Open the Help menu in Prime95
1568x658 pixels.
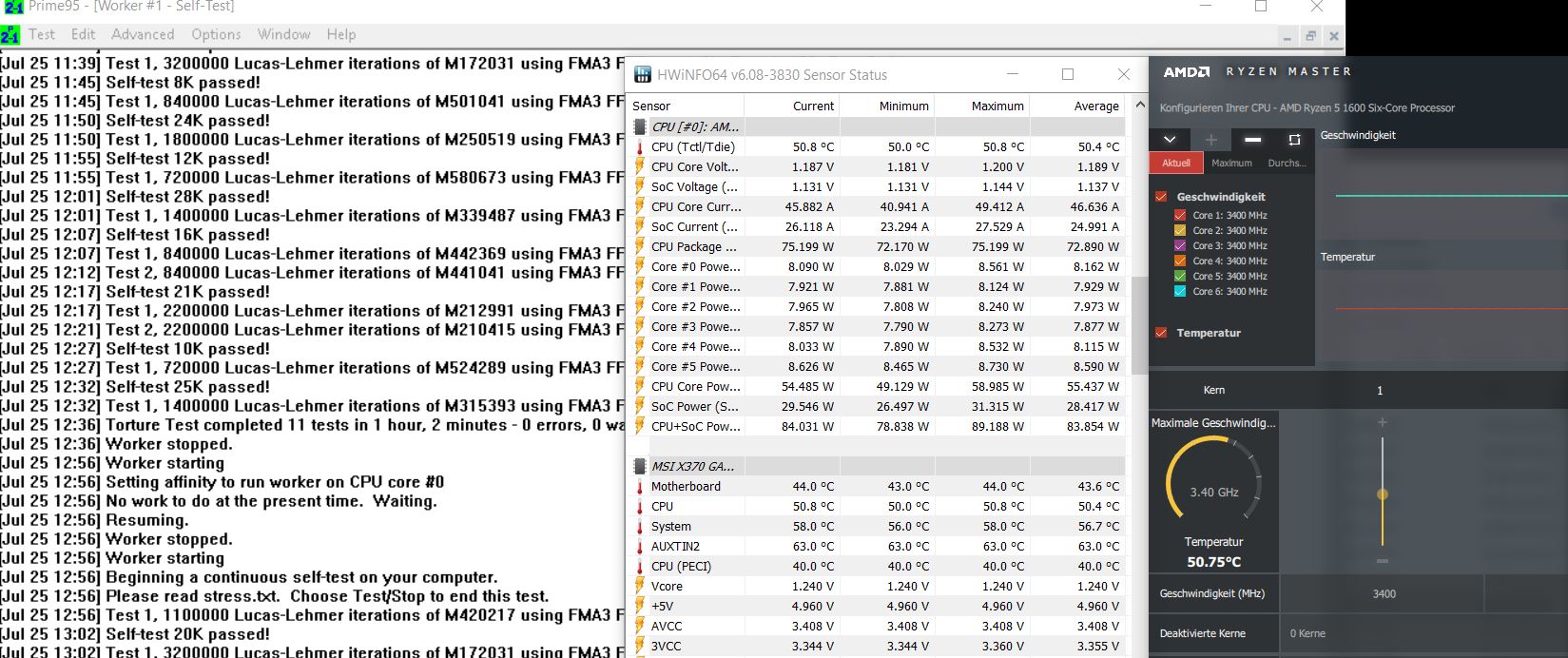coord(341,34)
